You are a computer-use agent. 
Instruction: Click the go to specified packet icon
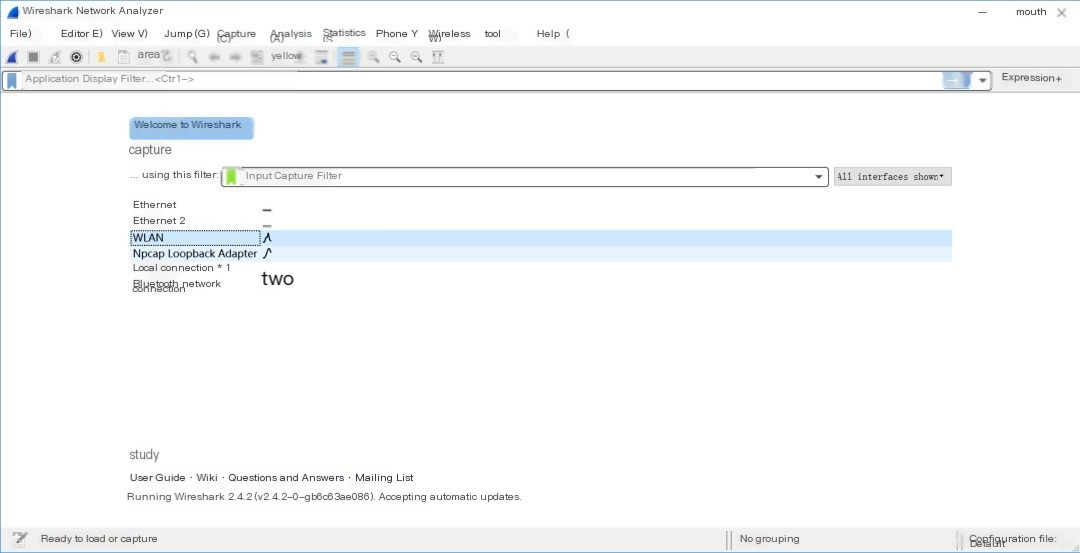(257, 57)
